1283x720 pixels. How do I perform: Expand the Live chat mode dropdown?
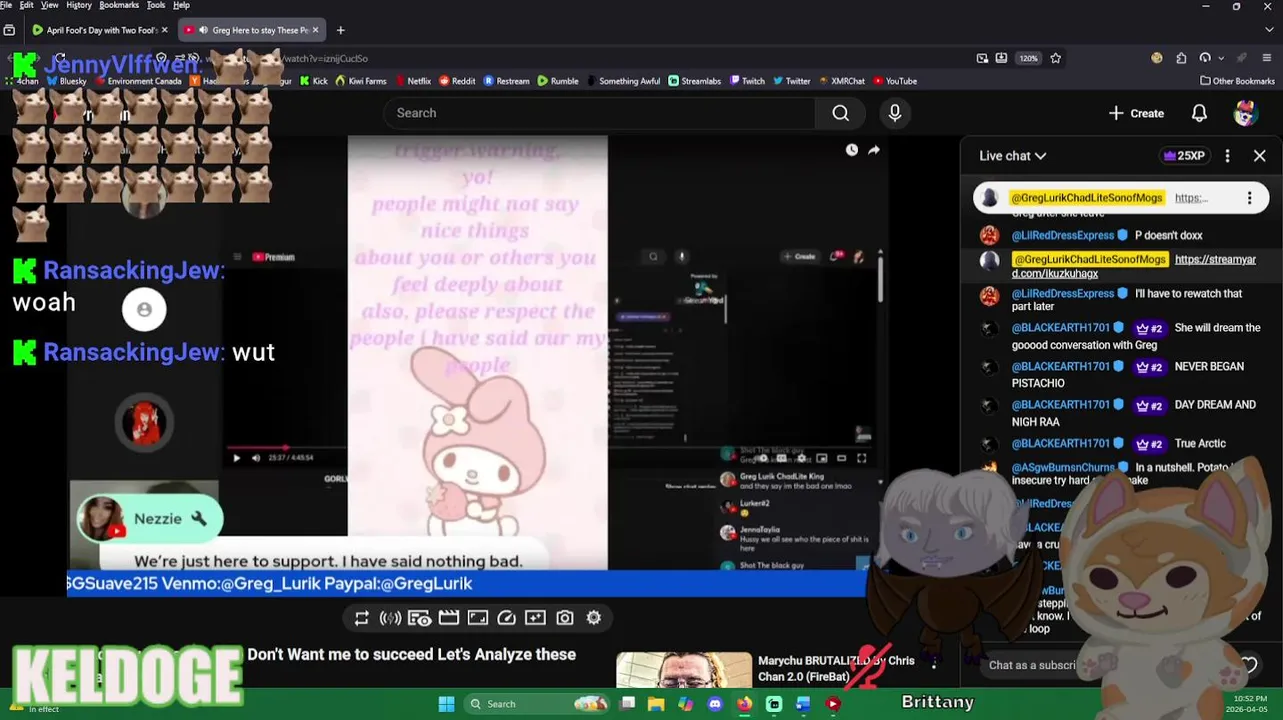(1013, 156)
